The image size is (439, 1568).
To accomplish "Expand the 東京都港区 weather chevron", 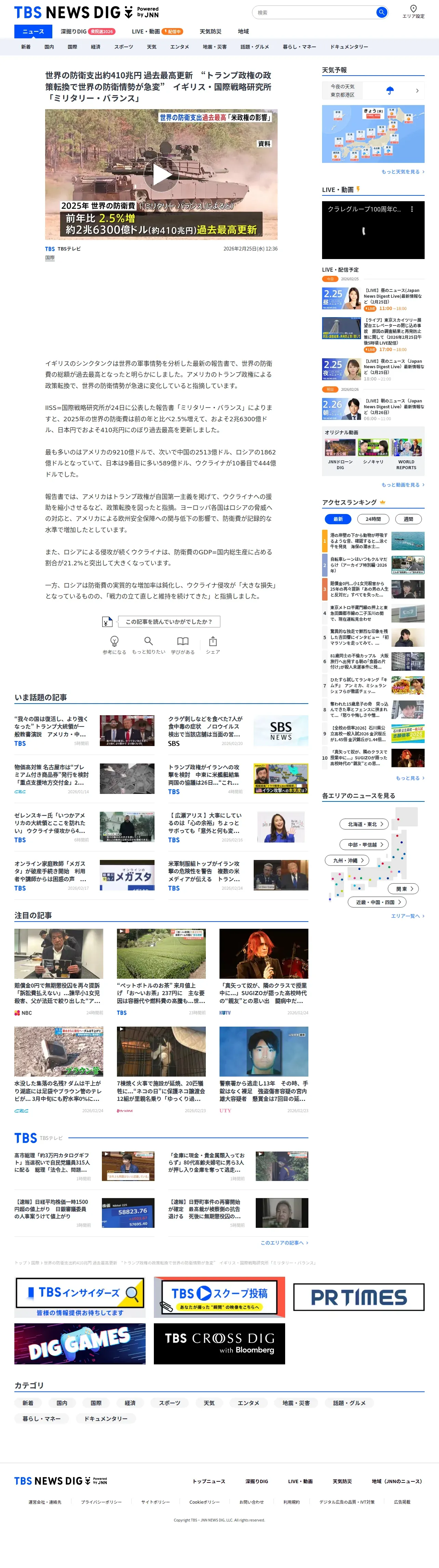I will tap(417, 91).
